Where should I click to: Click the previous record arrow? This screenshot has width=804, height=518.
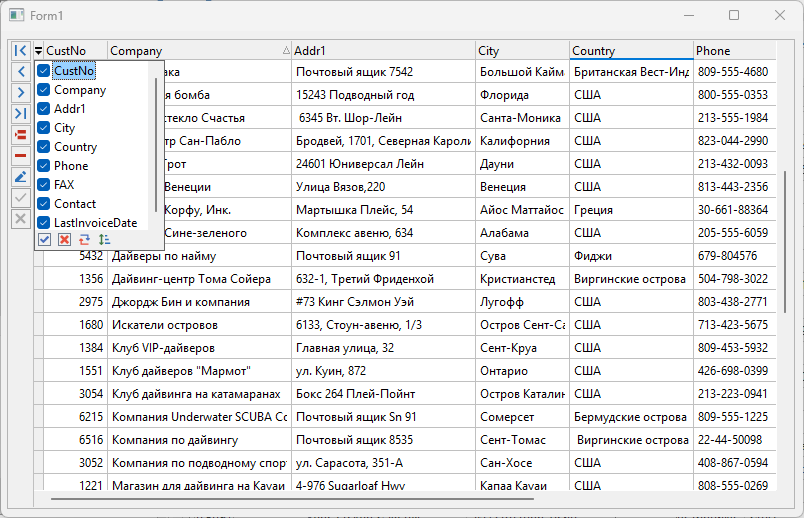click(20, 71)
